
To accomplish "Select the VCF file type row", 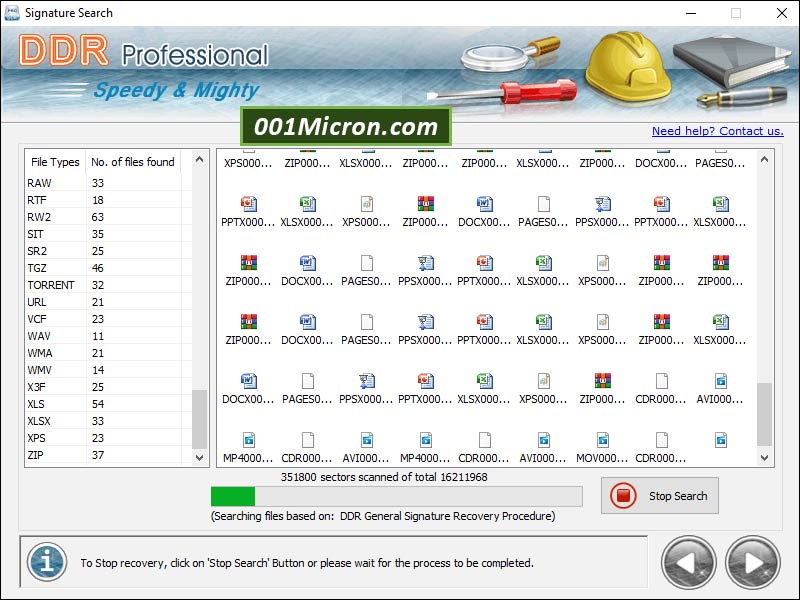I will point(104,319).
